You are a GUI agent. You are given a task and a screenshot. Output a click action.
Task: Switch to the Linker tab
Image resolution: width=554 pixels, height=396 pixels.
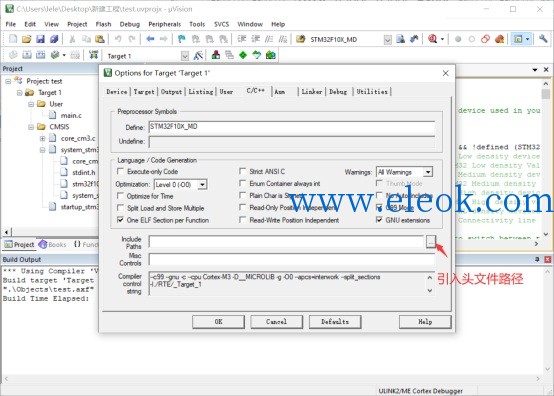pyautogui.click(x=312, y=91)
